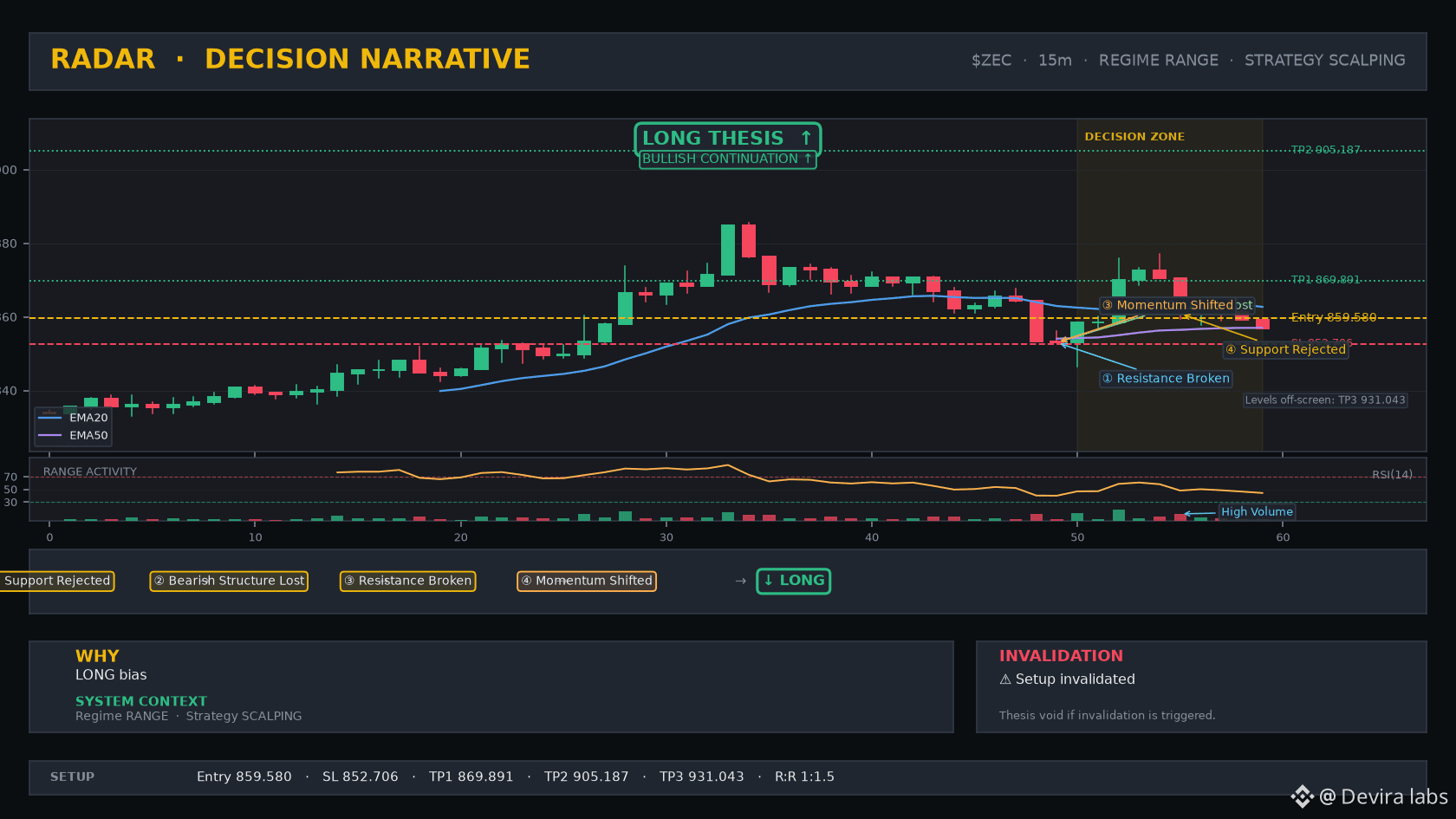Click the RANGE ACTIVITY panel label
This screenshot has height=819, width=1456.
[90, 472]
